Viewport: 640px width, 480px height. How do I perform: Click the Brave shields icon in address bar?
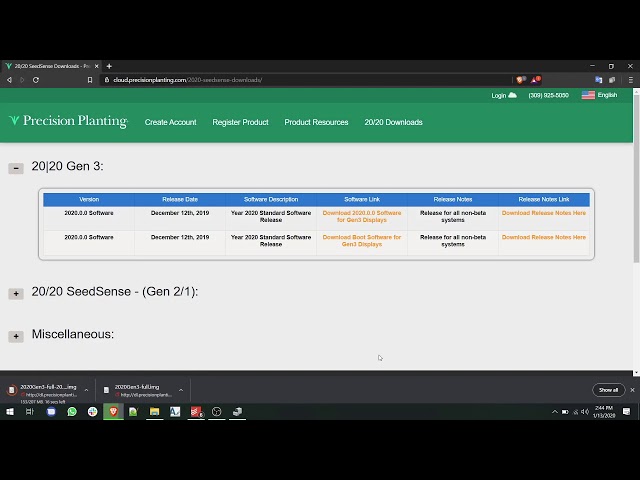(x=520, y=80)
